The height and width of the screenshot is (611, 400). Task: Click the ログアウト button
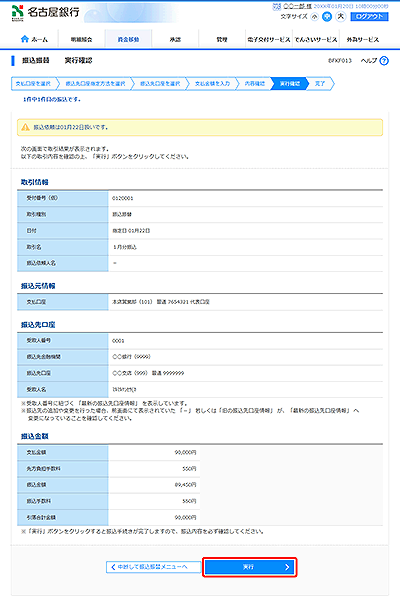coord(370,16)
